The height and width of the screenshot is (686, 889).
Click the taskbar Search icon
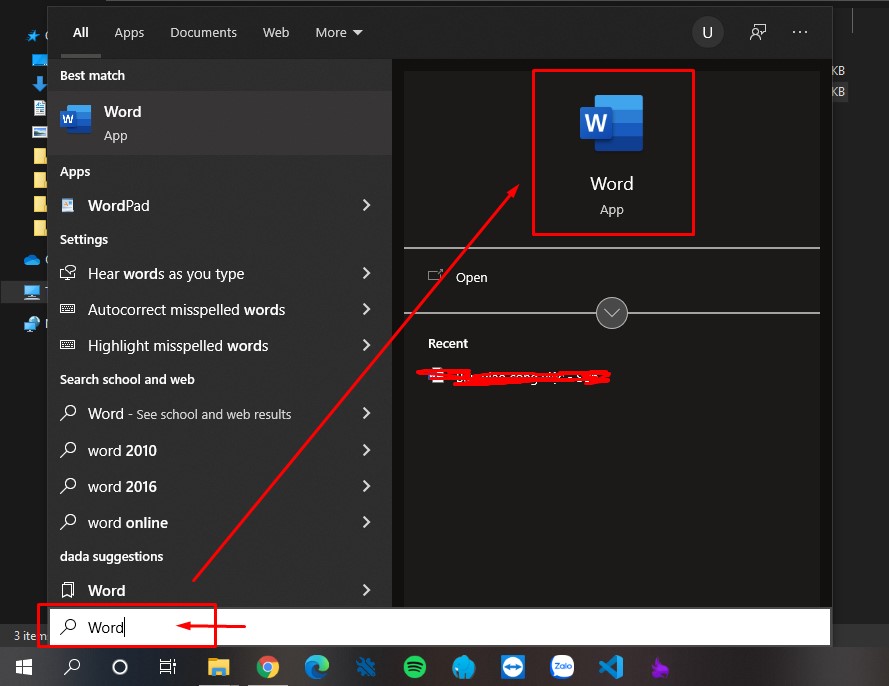pyautogui.click(x=72, y=667)
